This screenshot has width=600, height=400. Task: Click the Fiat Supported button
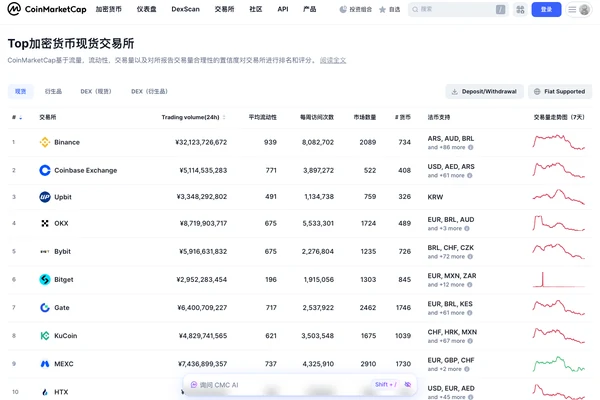(560, 91)
